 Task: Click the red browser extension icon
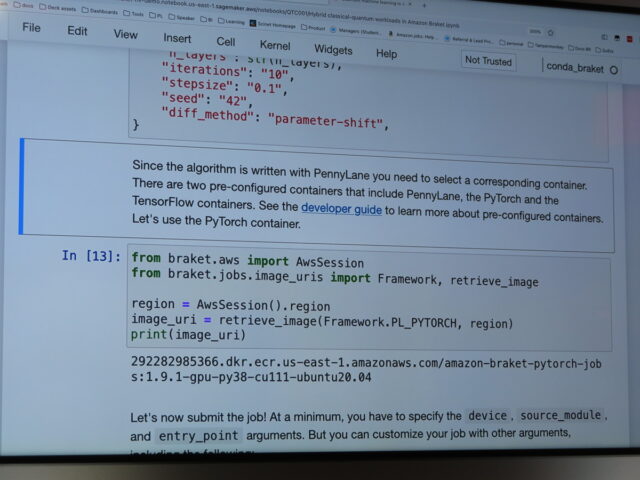click(629, 39)
